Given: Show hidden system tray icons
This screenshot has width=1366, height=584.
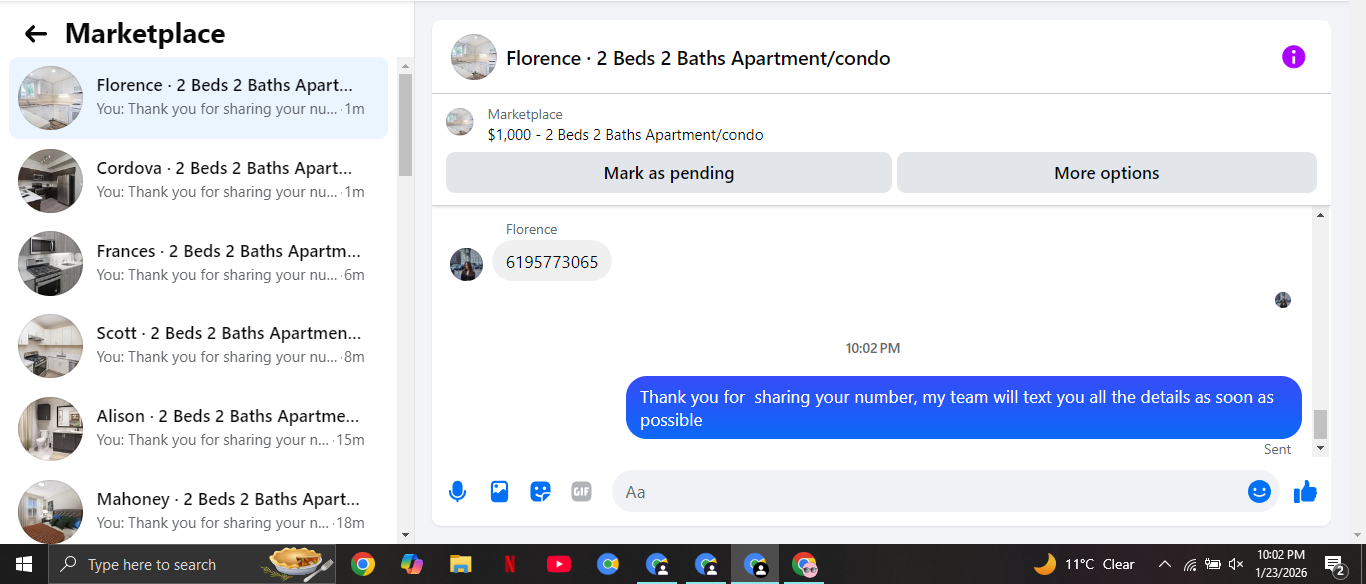Looking at the screenshot, I should 1164,564.
